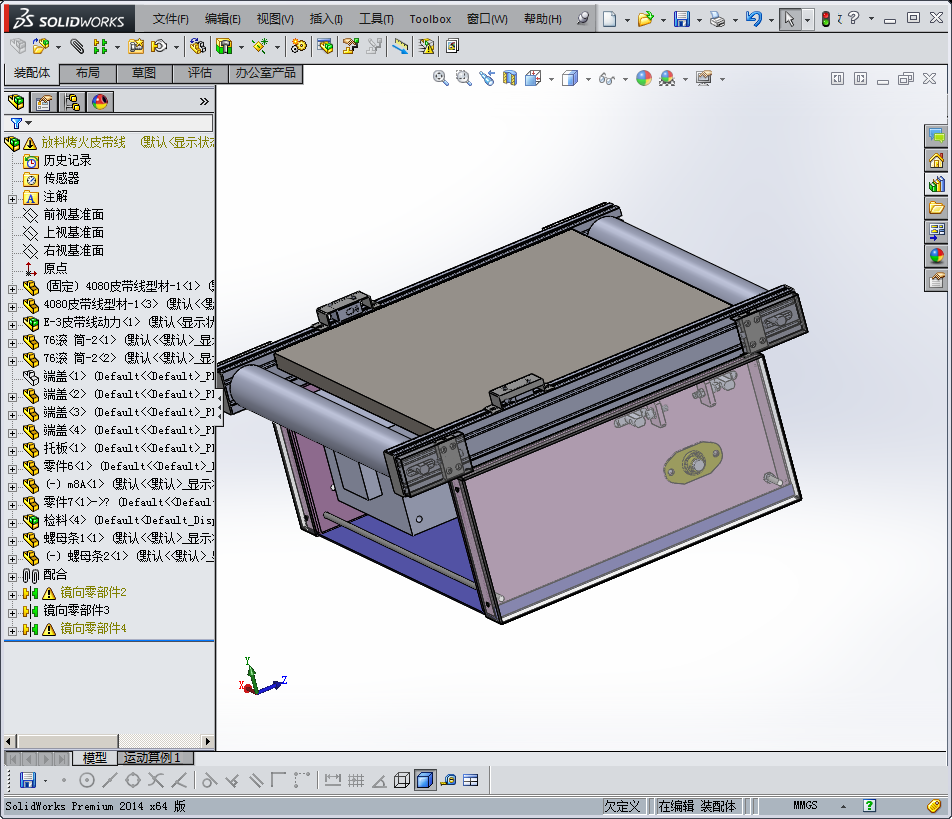Screen dimensions: 952x819
Task: Click the Insert Components toolbar icon
Action: pyautogui.click(x=41, y=46)
